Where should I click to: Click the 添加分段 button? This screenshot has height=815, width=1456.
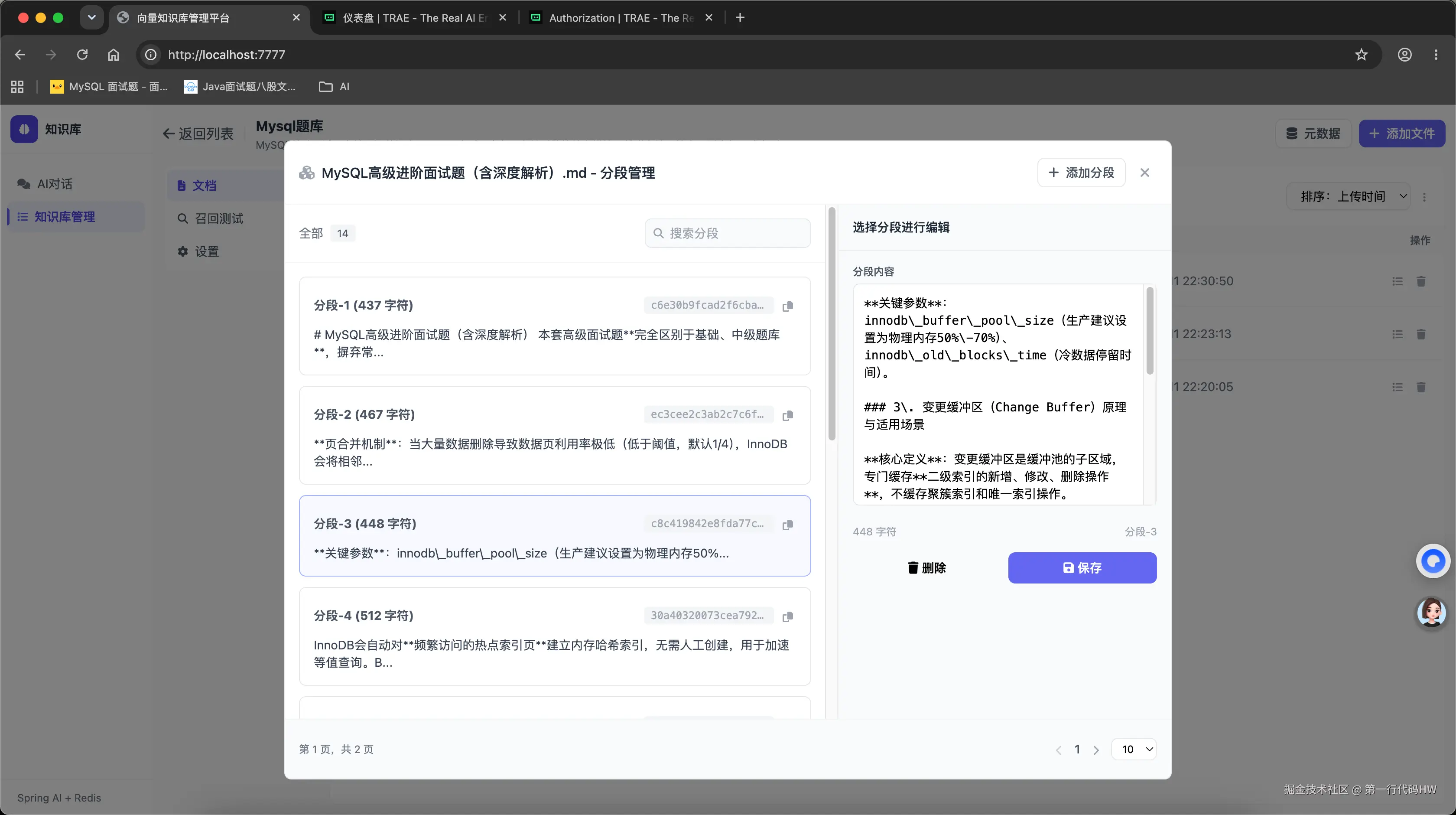point(1081,173)
